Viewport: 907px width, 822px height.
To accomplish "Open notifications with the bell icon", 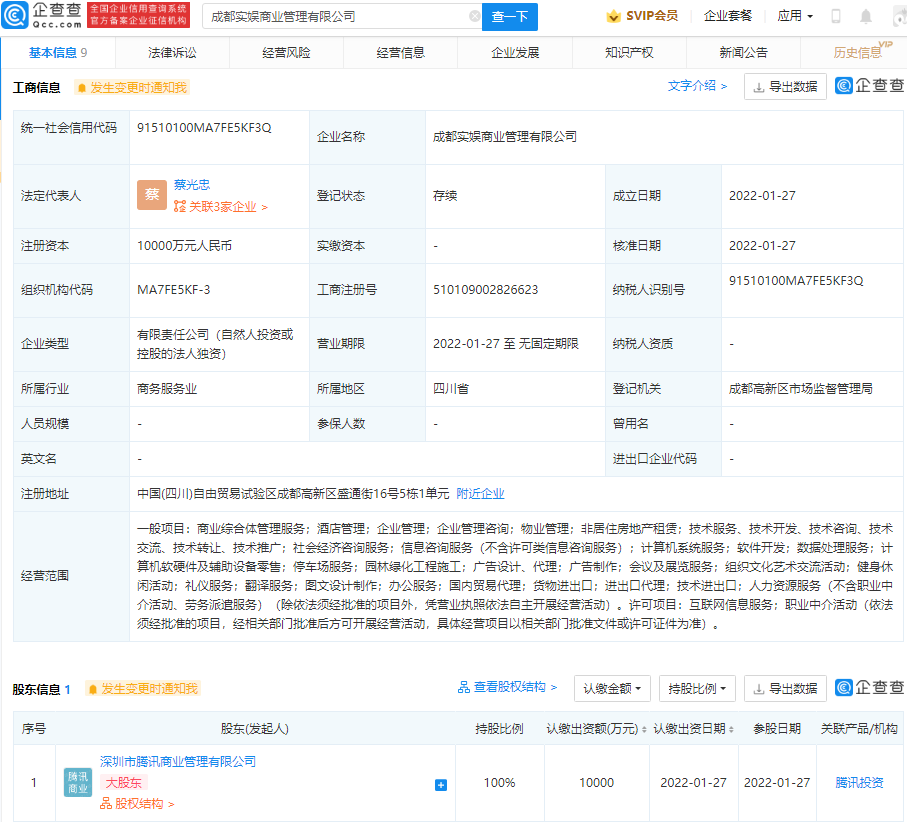I will pos(865,15).
